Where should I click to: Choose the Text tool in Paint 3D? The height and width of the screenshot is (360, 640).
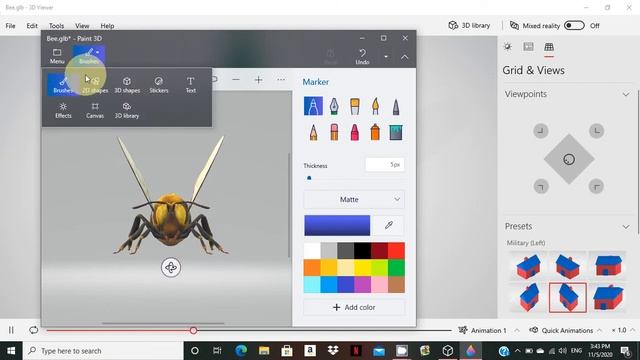coord(191,84)
